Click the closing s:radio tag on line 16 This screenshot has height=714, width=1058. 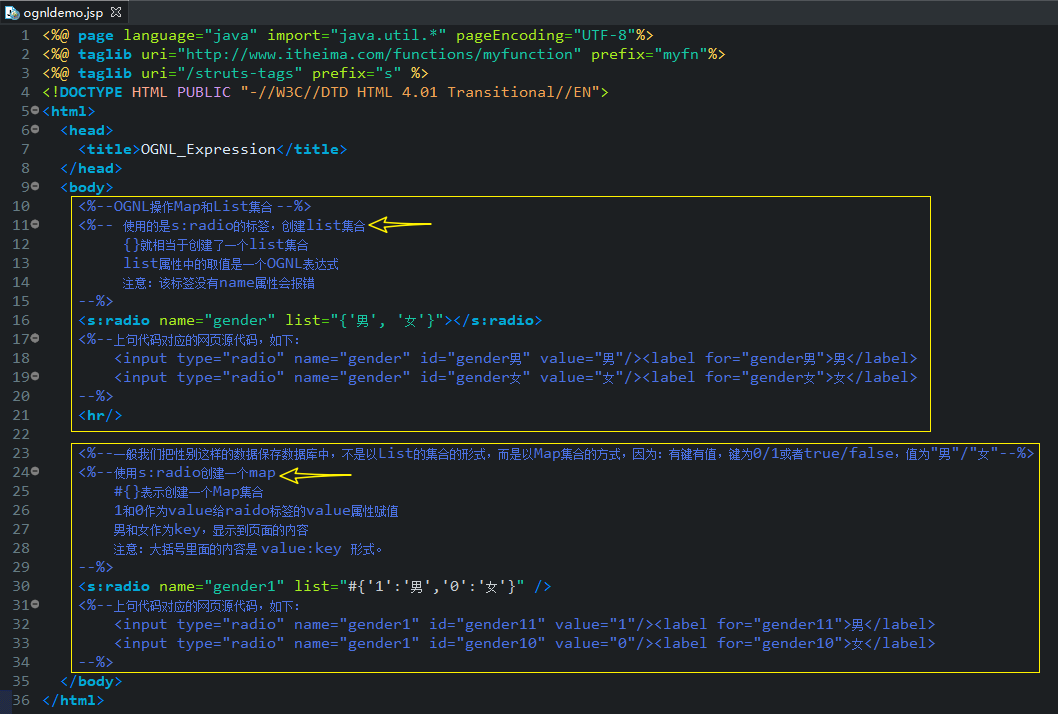tap(498, 321)
